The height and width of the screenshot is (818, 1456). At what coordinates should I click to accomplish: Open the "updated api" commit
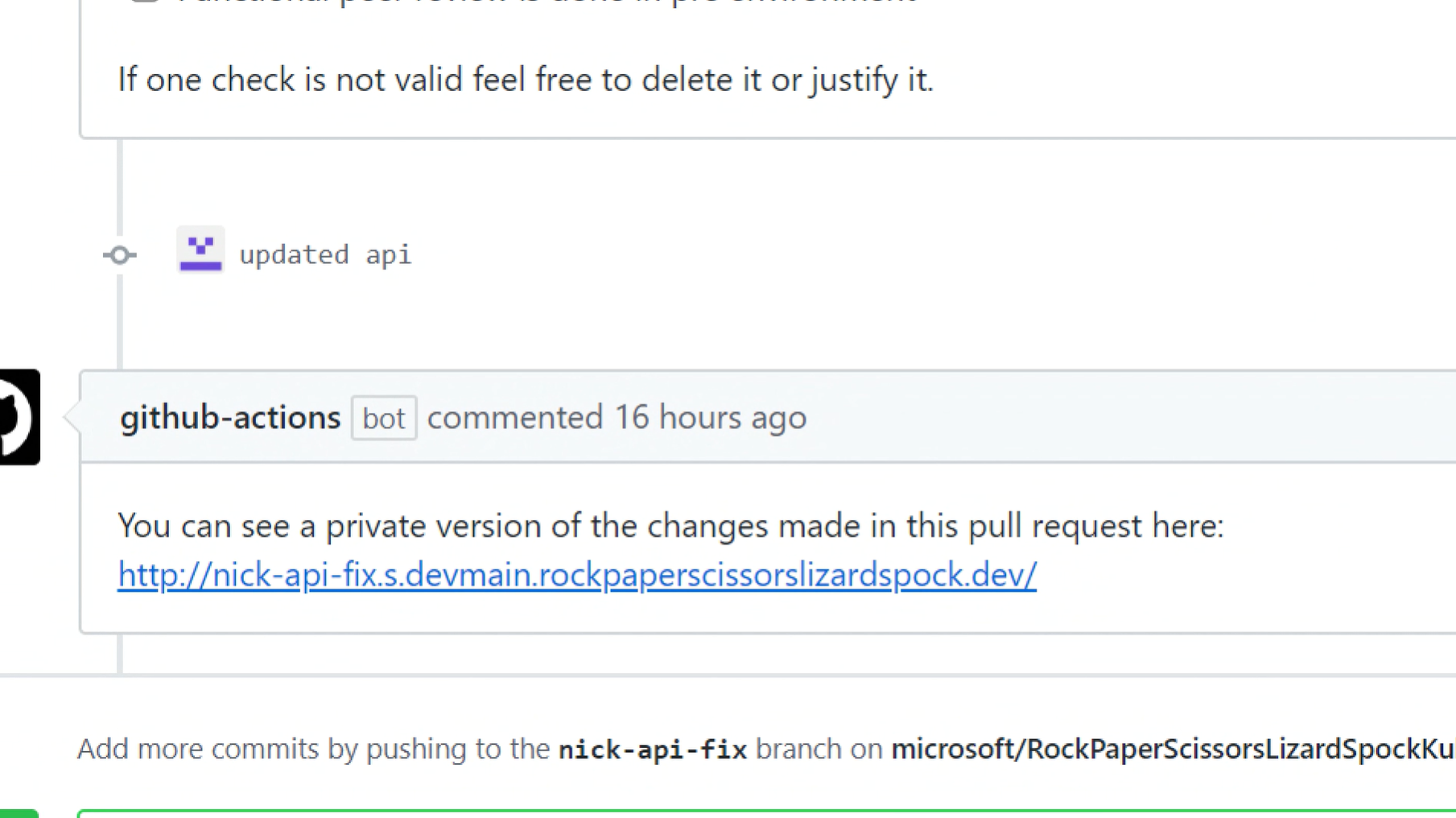coord(324,255)
